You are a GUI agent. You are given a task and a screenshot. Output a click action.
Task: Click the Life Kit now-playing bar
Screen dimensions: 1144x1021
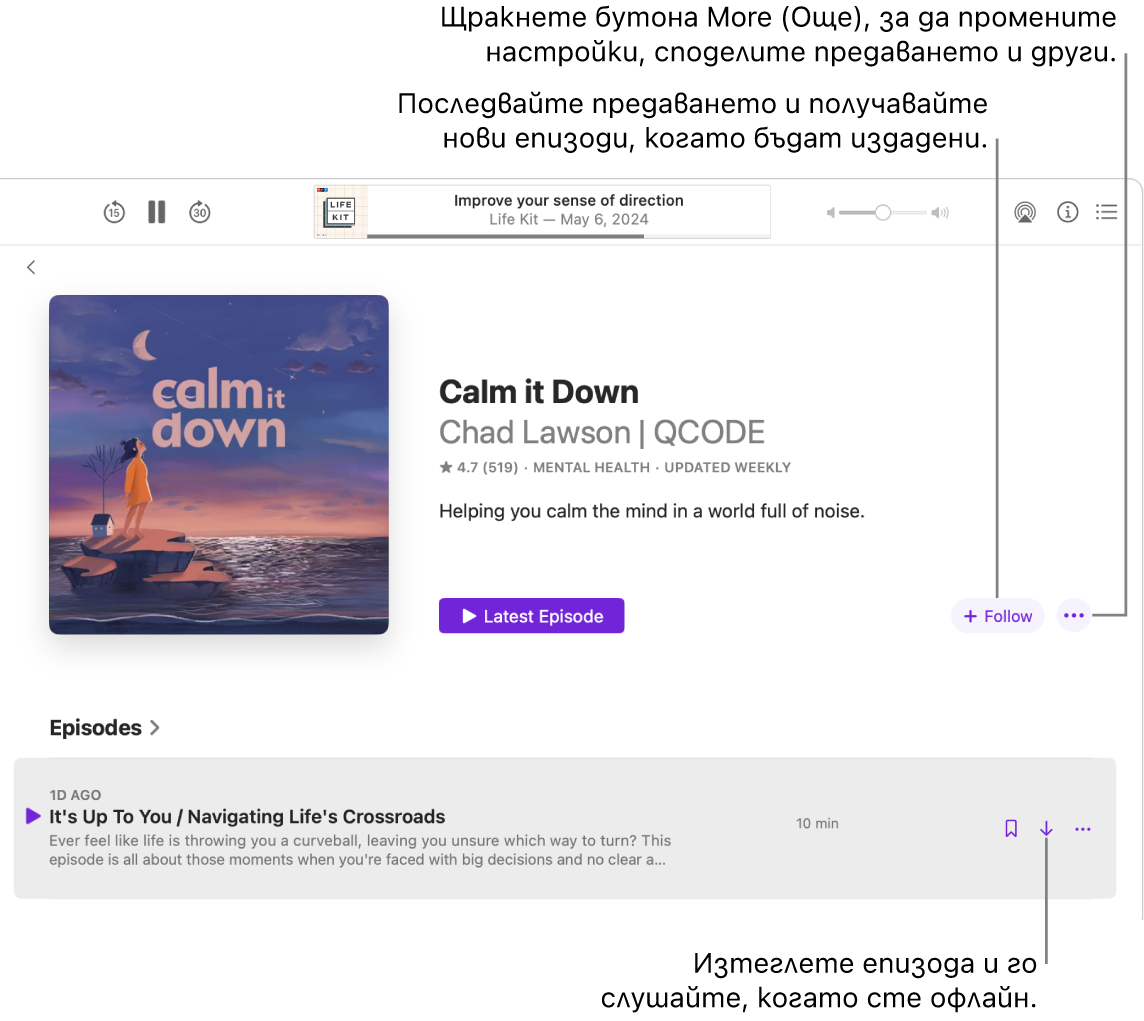(x=541, y=211)
